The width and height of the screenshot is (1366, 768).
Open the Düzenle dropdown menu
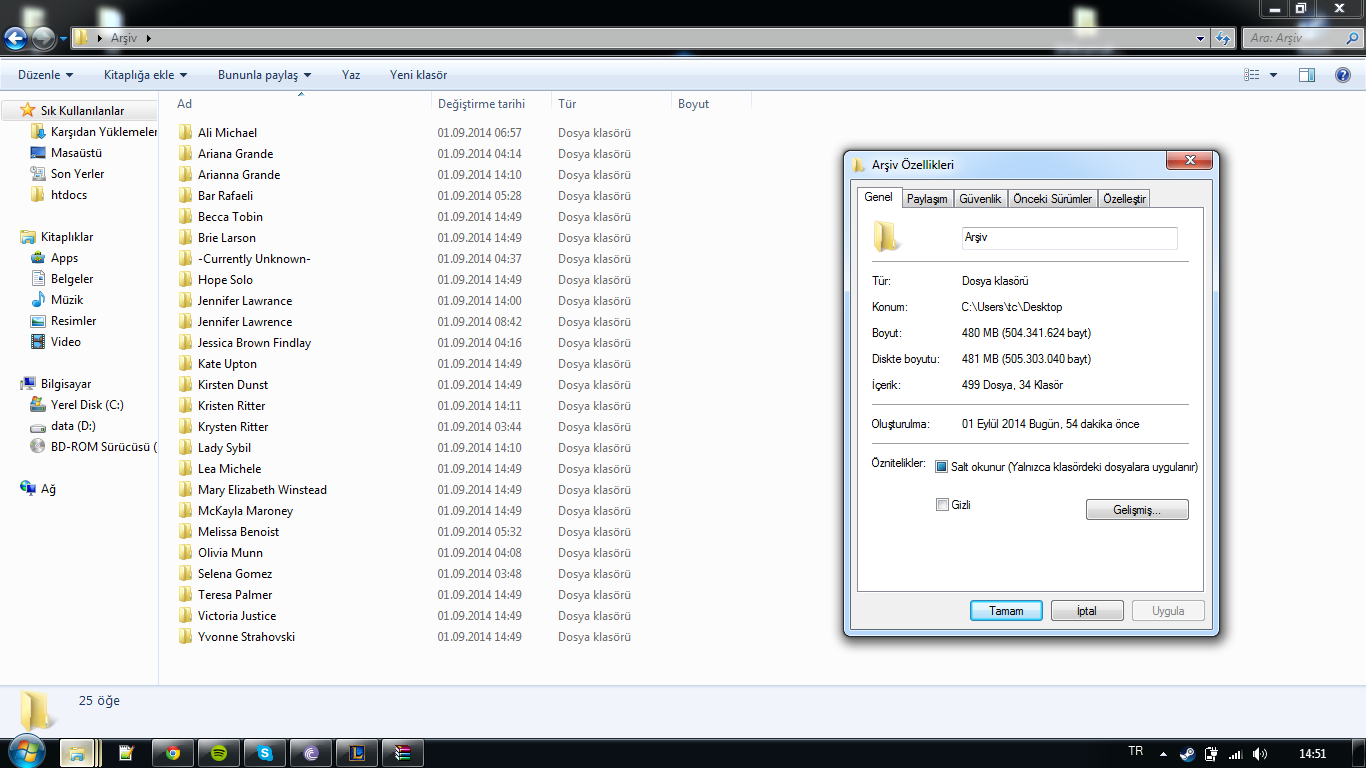pyautogui.click(x=45, y=75)
